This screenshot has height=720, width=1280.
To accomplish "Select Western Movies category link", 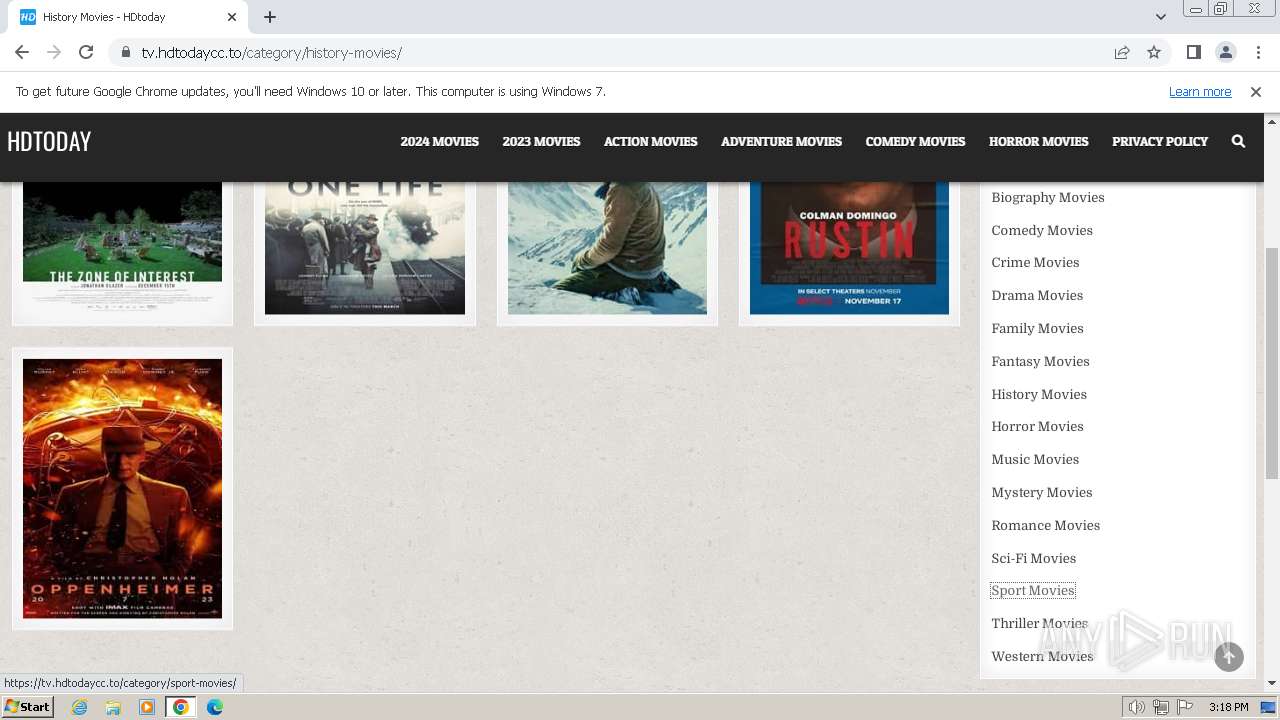I will click(x=1042, y=656).
